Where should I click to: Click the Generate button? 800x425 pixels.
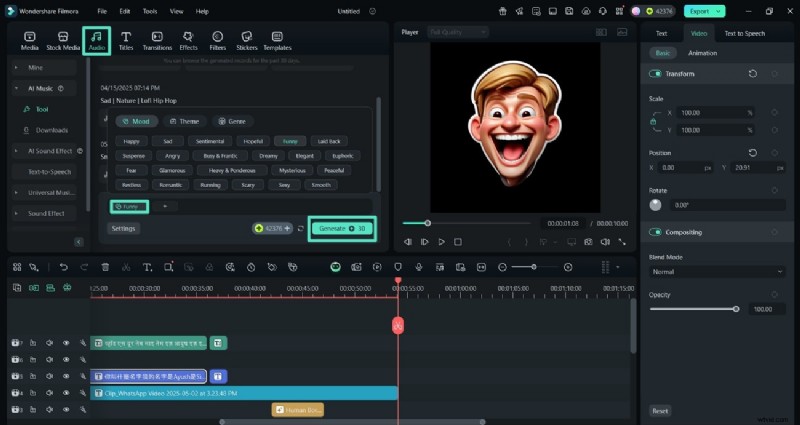point(342,228)
